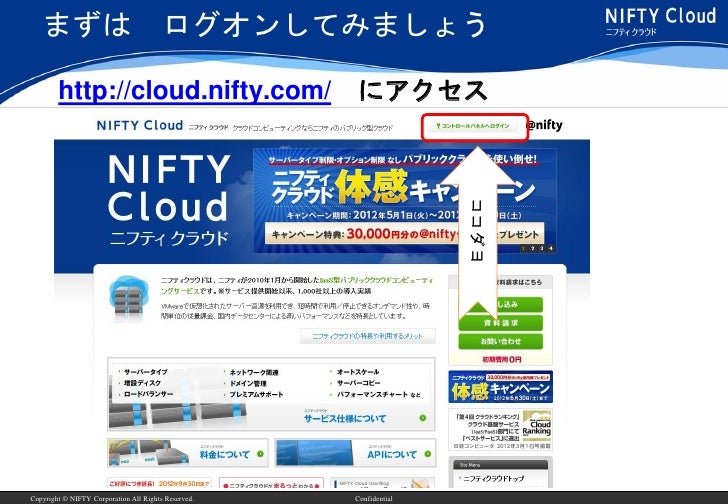728x504 pixels.
Task: Open the green IaaS型パブリッククラウド text link
Action: [375, 280]
